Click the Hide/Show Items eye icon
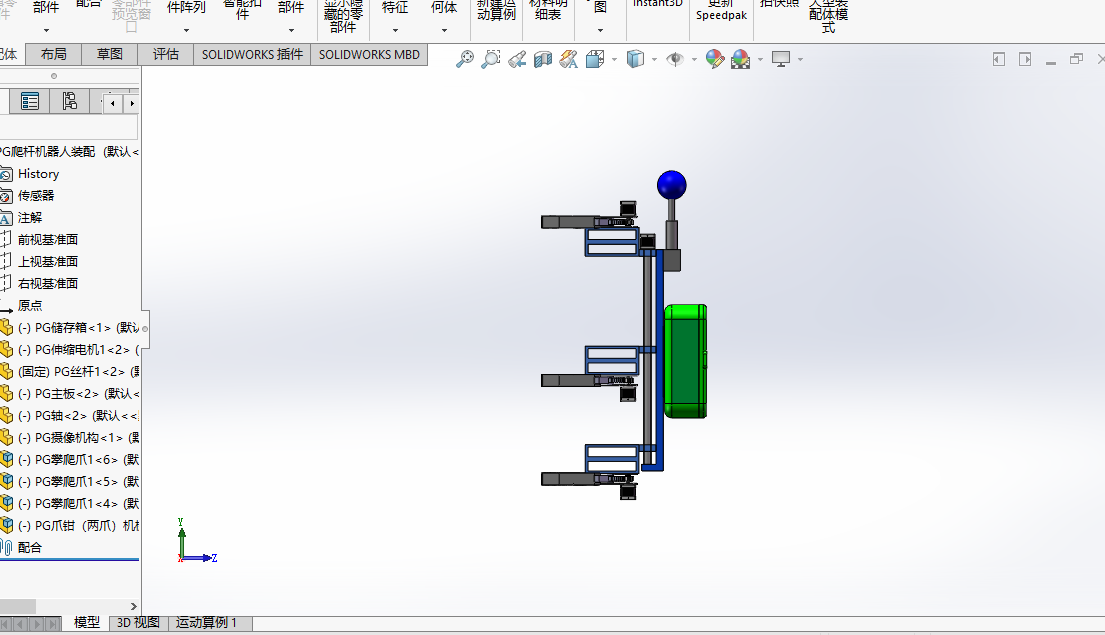1105x635 pixels. [675, 59]
